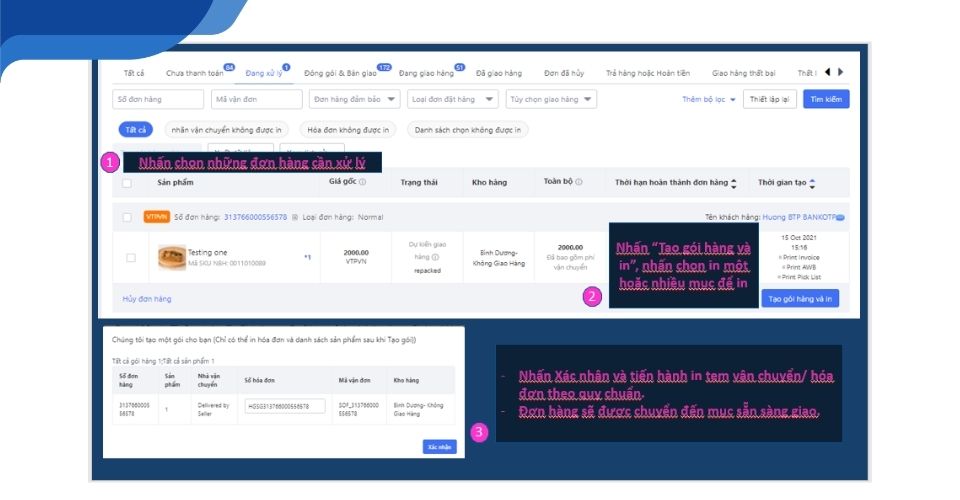This screenshot has height=500, width=960.
Task: Click Hủy đơn hàng link
Action: [147, 299]
